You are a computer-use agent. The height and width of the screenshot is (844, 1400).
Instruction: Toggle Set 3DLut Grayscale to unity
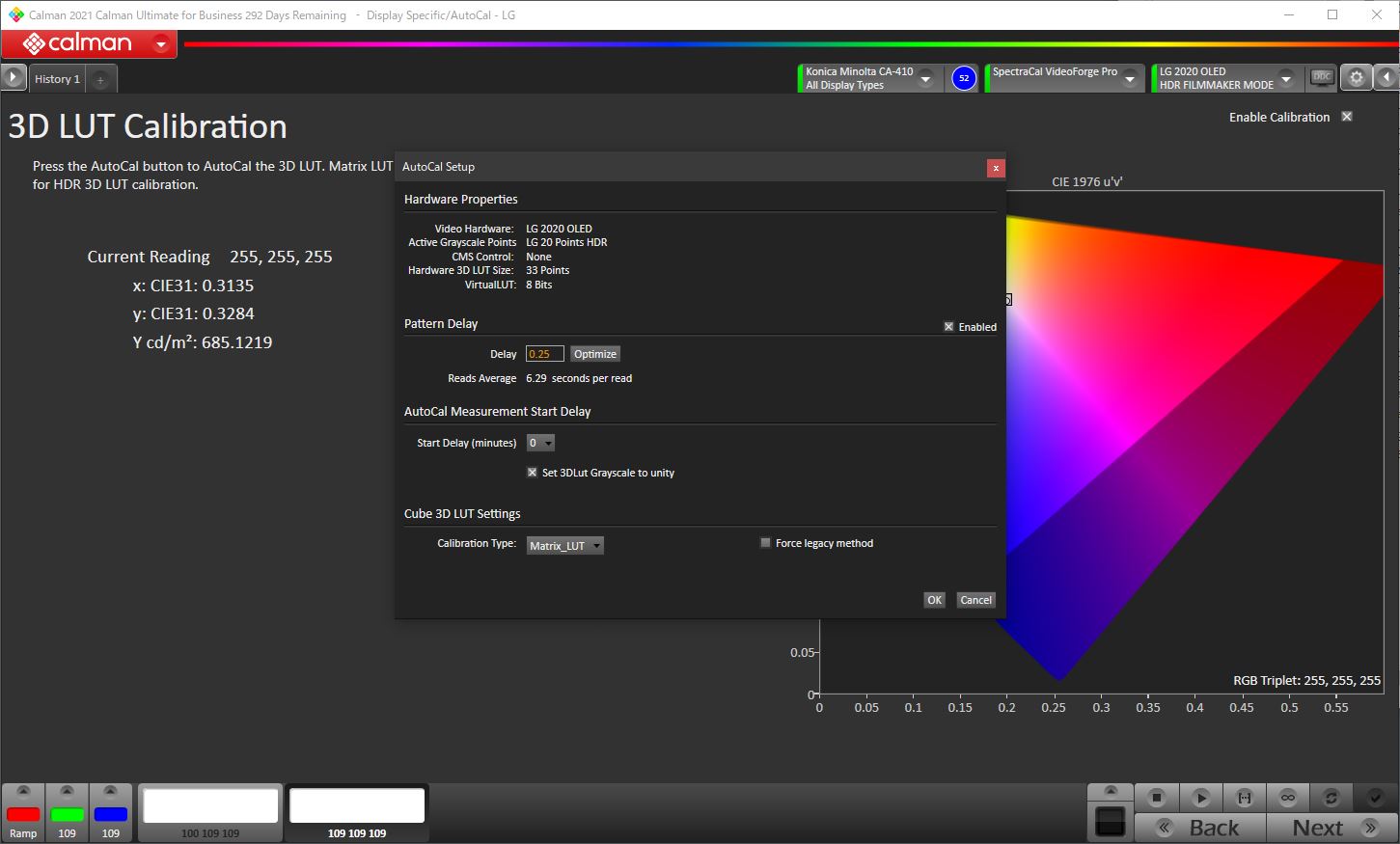point(533,473)
